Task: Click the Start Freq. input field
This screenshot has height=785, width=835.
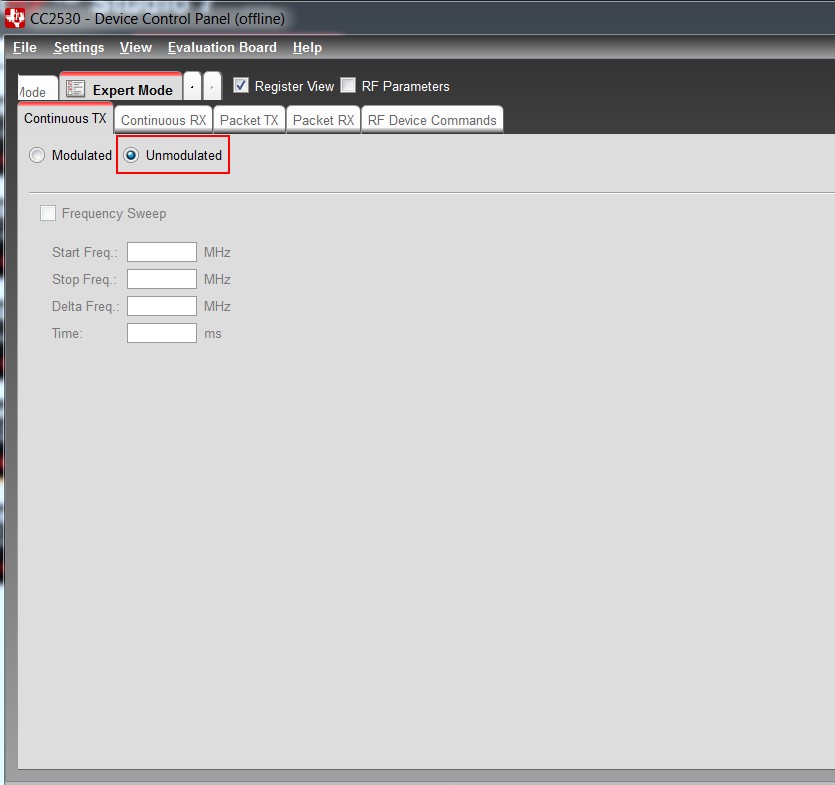Action: pyautogui.click(x=162, y=252)
